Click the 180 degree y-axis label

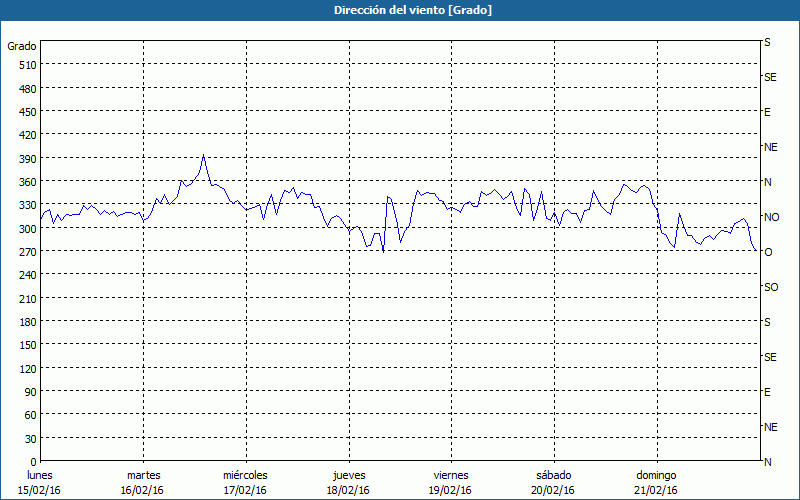(27, 322)
